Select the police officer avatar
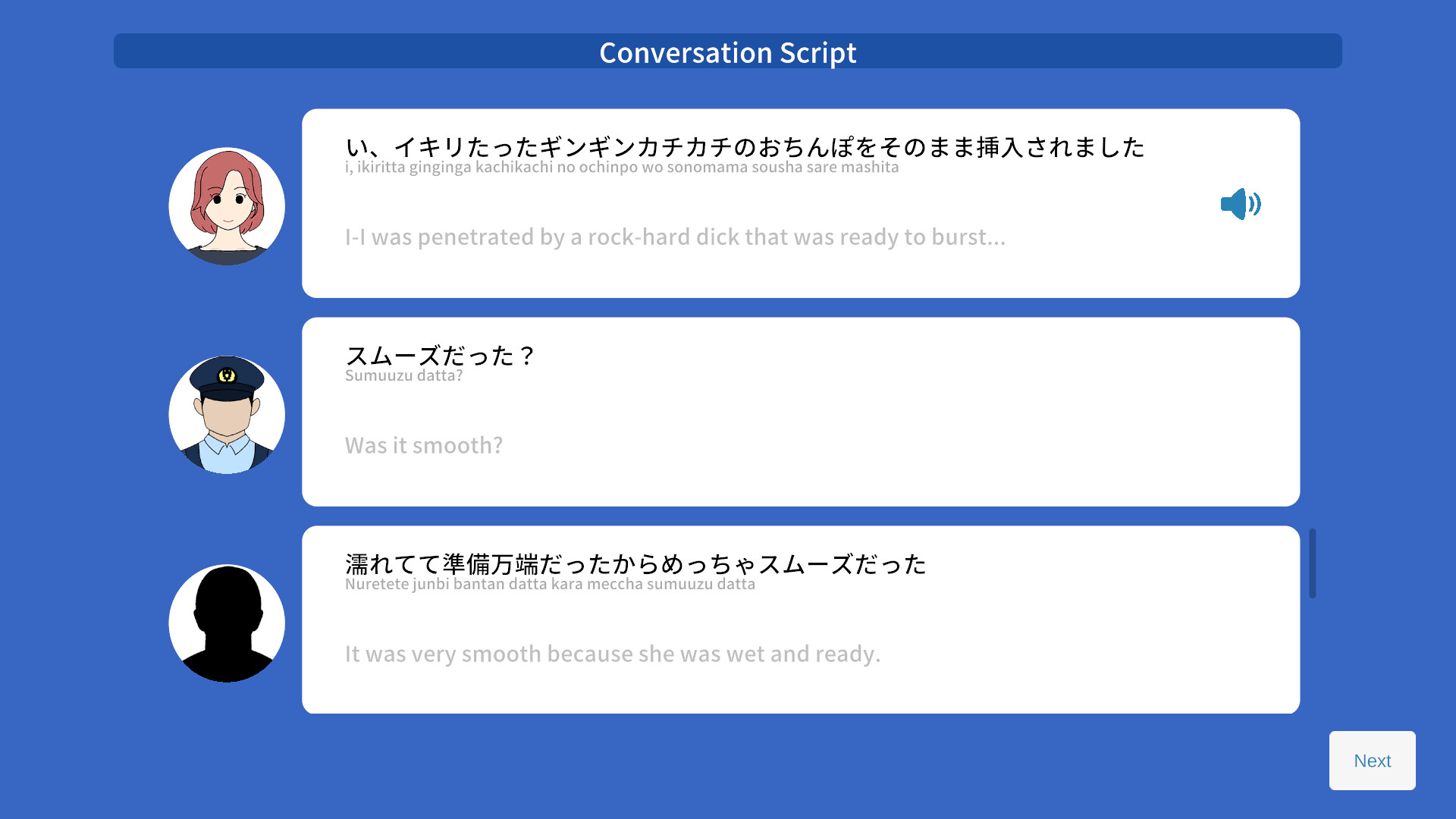1456x819 pixels. click(227, 415)
